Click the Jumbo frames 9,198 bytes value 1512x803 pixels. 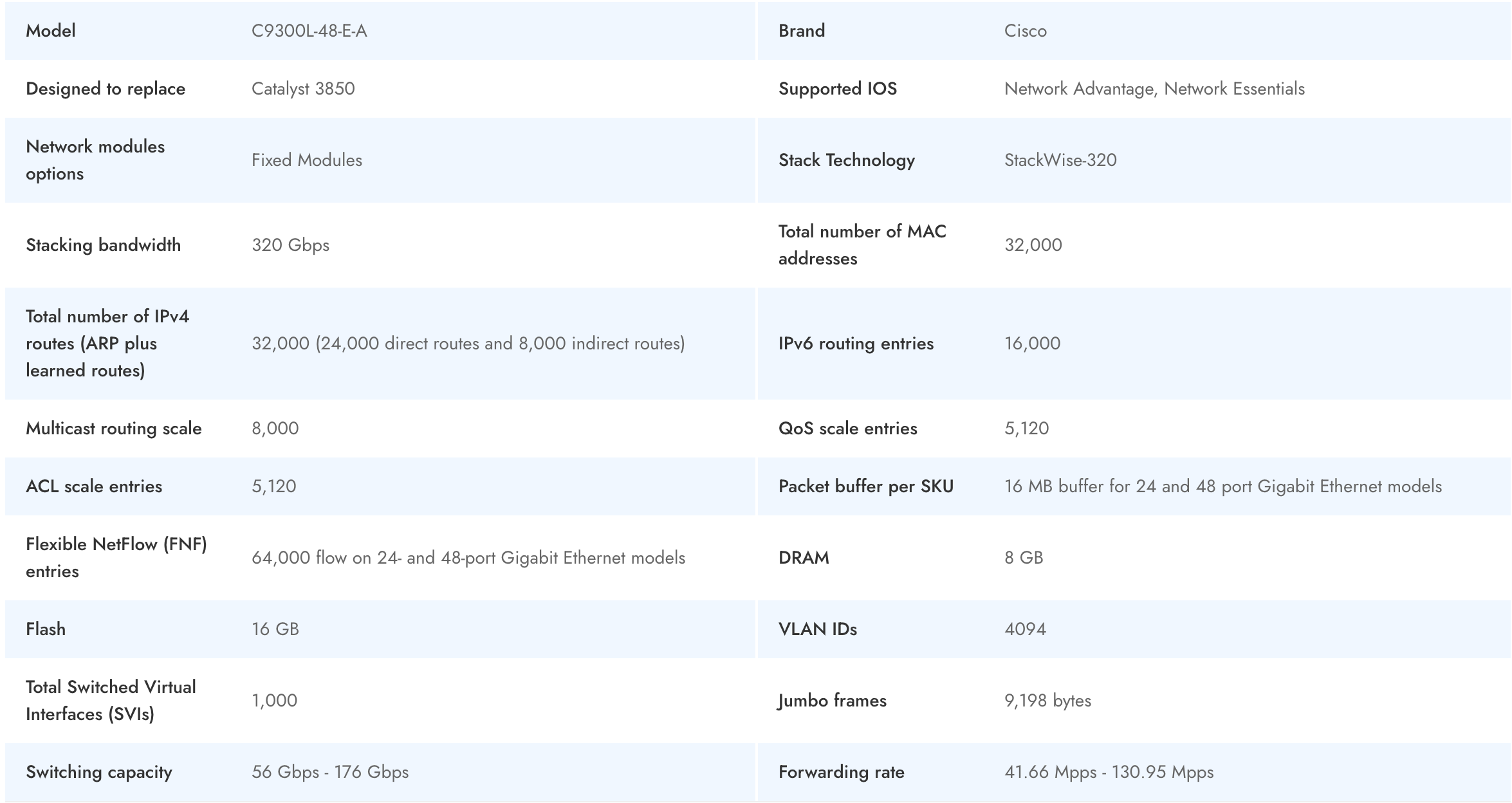pyautogui.click(x=1047, y=701)
